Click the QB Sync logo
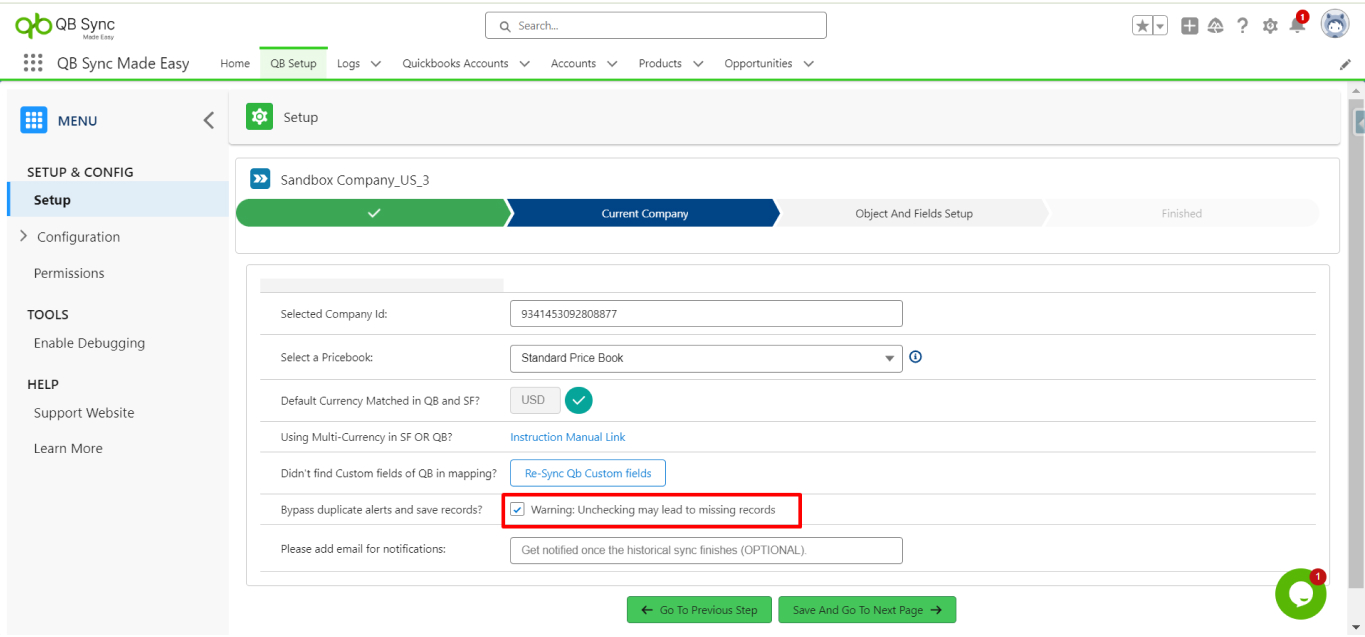Viewport: 1365px width, 637px height. click(x=66, y=25)
